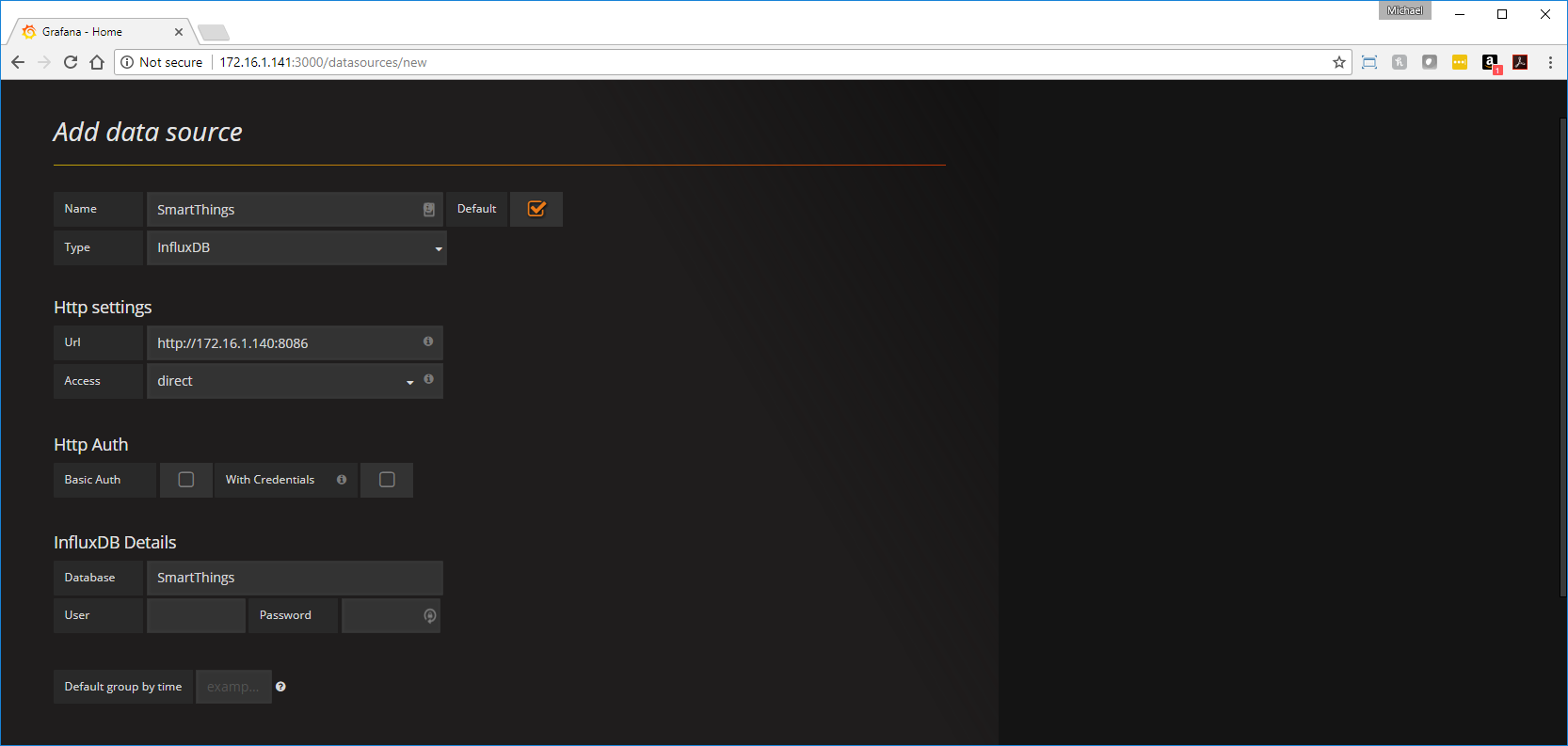Open the Type dropdown showing InfluxDB
This screenshot has width=1568, height=746.
point(296,247)
